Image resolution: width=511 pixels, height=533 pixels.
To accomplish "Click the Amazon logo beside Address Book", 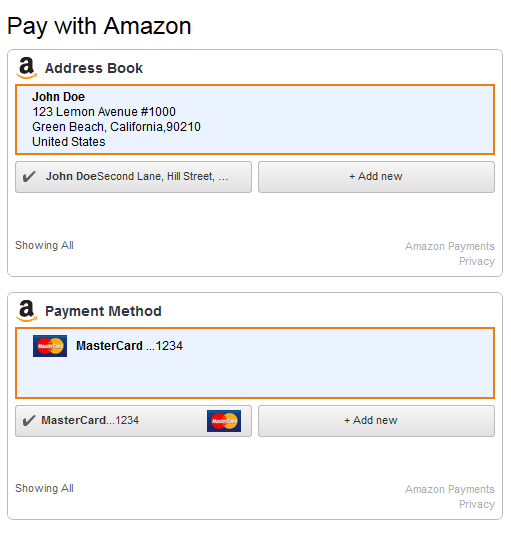I will tap(27, 68).
